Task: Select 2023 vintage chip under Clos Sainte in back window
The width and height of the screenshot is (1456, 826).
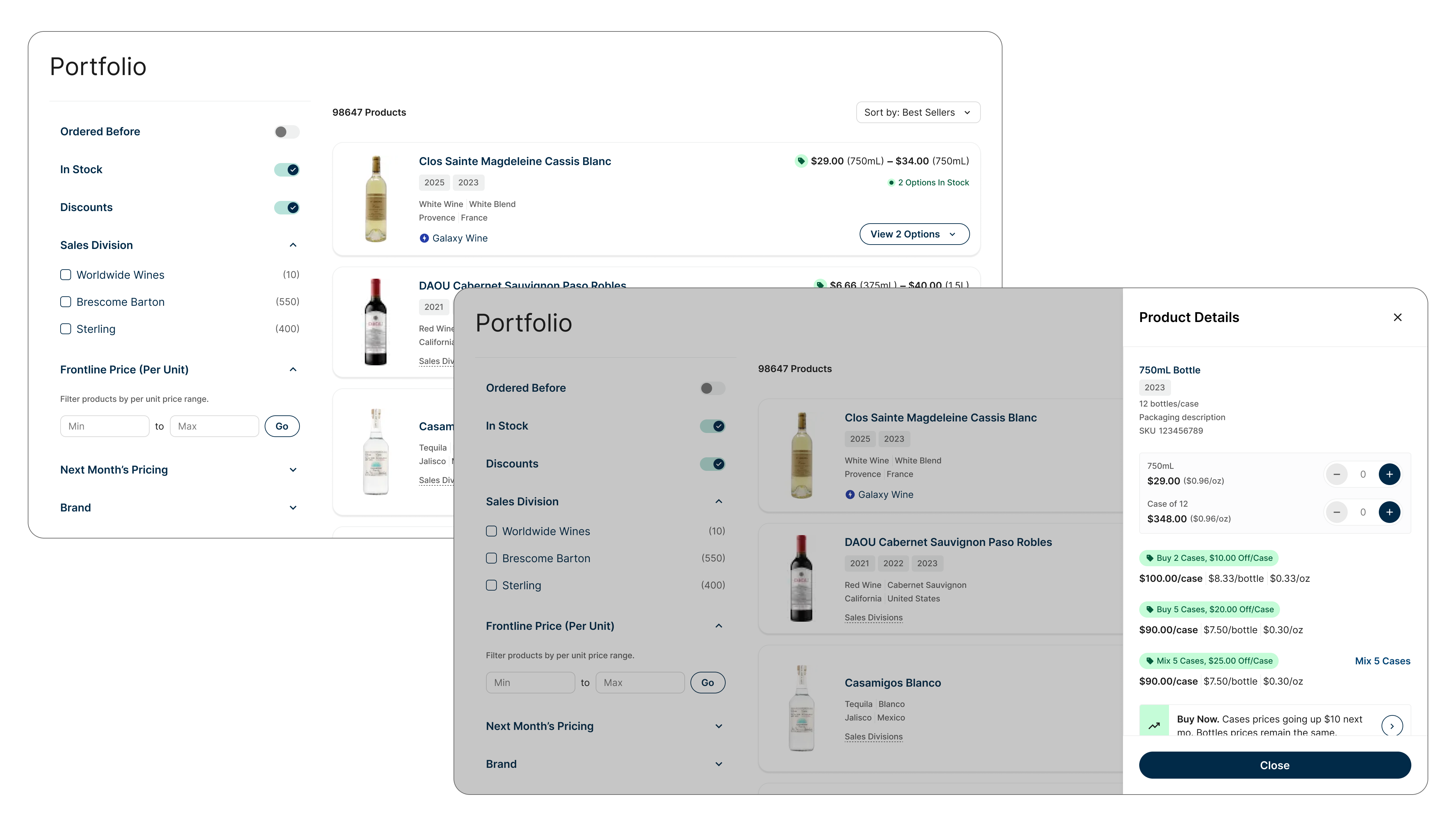Action: coord(468,183)
